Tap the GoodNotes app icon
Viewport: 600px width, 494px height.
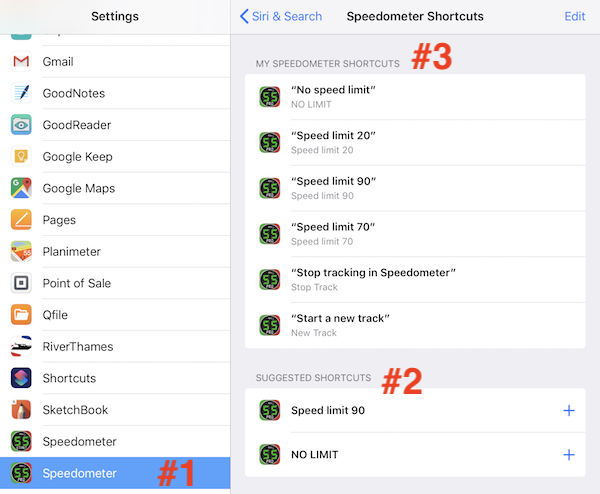tap(21, 93)
